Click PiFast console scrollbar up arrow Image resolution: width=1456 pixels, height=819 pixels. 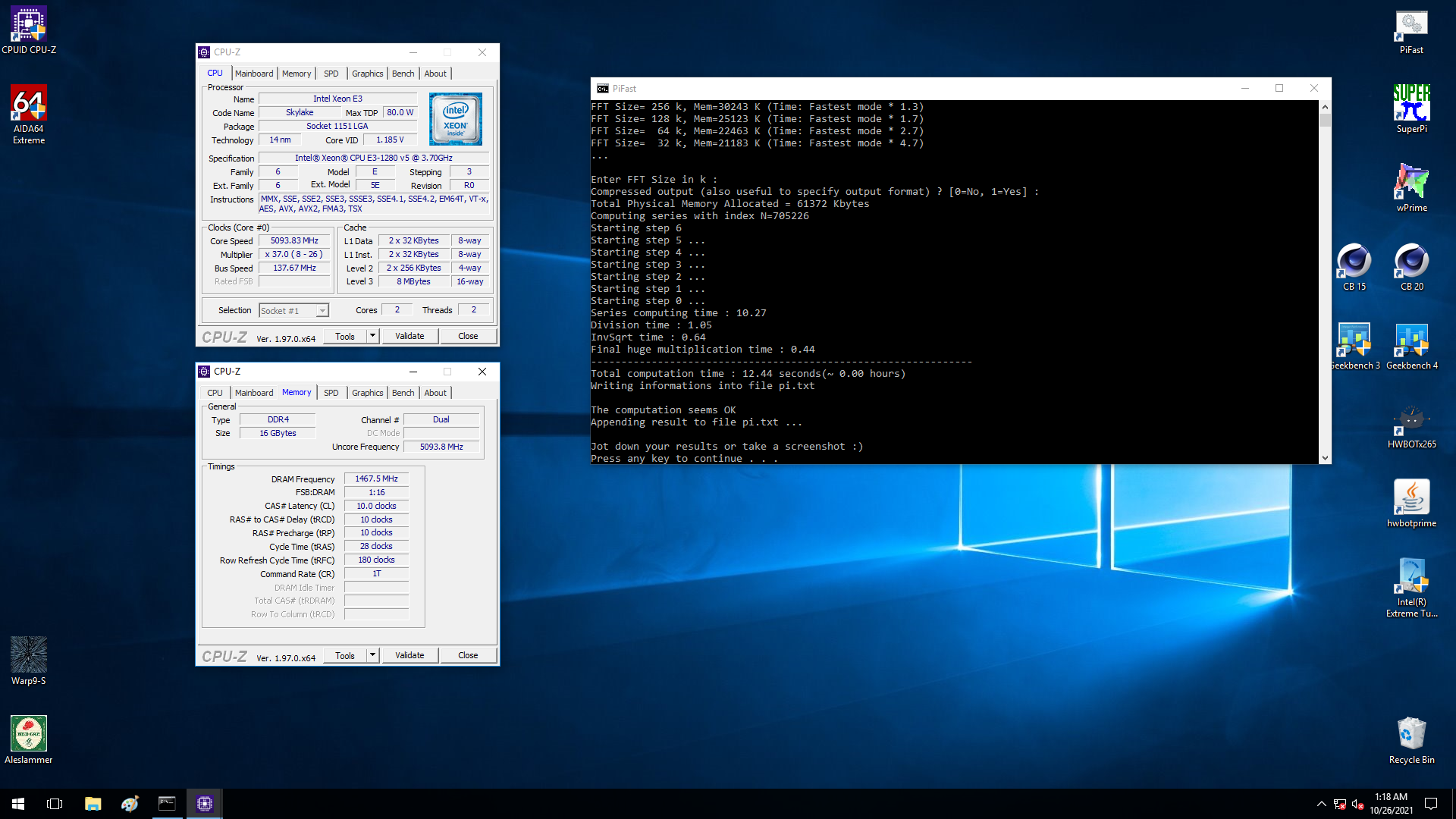1325,106
